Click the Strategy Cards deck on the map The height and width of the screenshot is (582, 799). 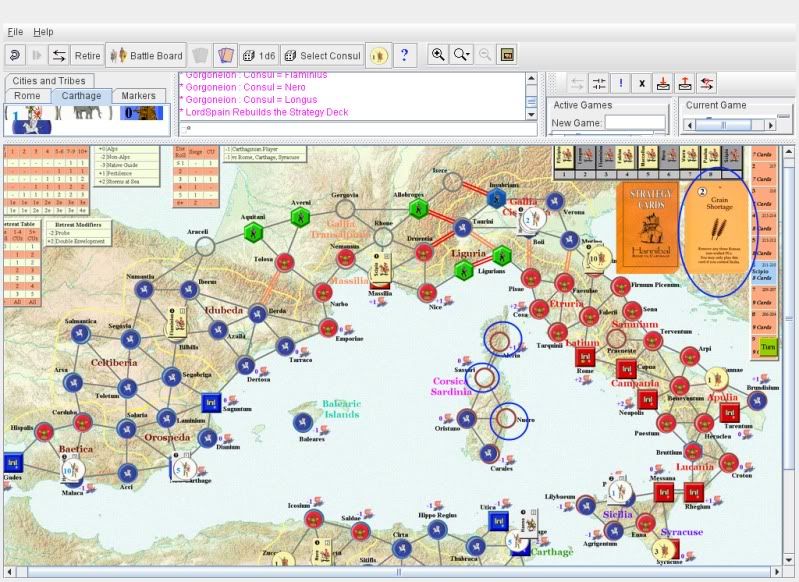[x=648, y=228]
